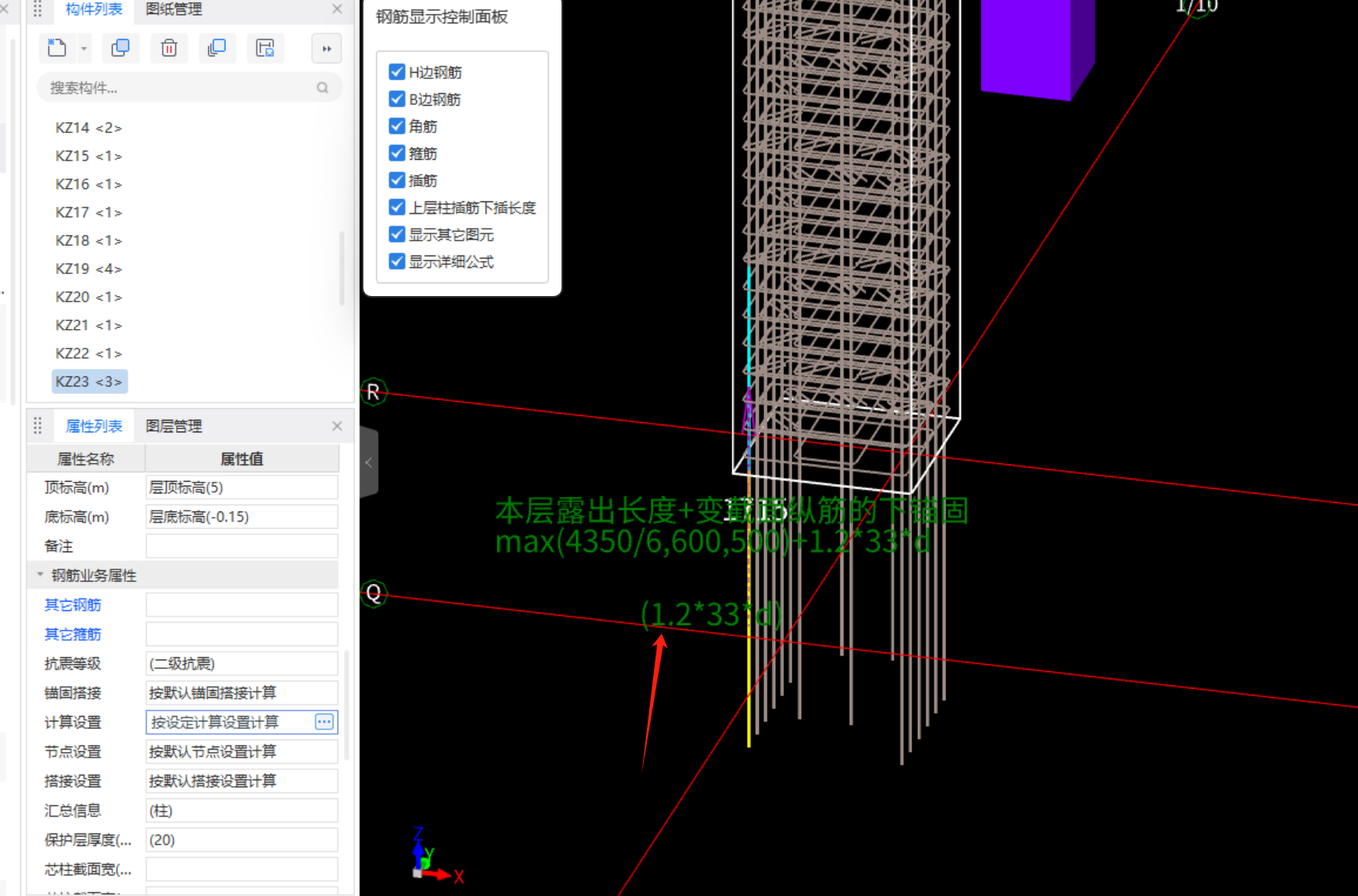Collapse the left side panel handle
The width and height of the screenshot is (1358, 896).
[x=369, y=462]
